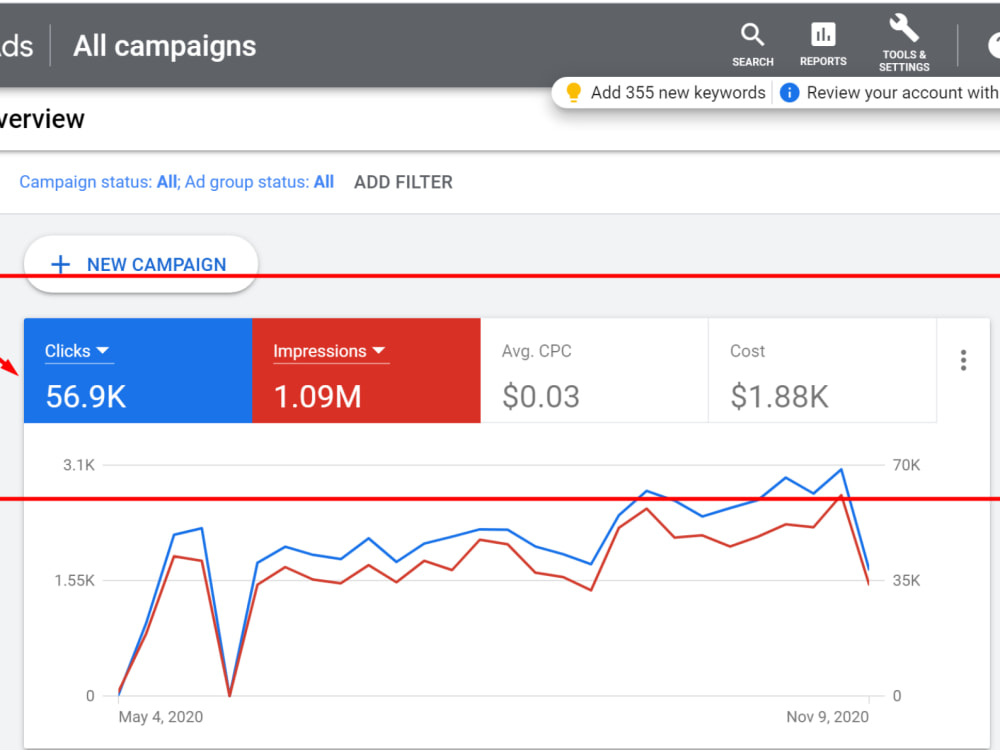Click the yellow lightbulb recommendation icon
Screen dimensions: 1000x750
click(x=573, y=92)
